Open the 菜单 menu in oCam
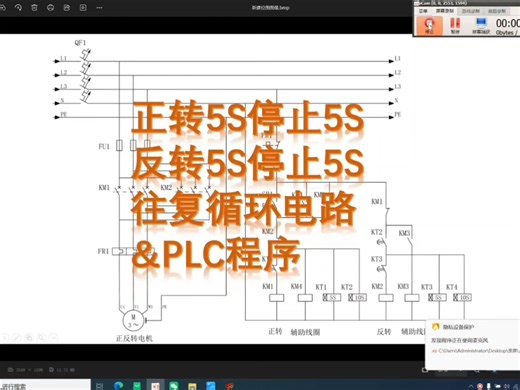The height and width of the screenshot is (390, 520). 423,11
